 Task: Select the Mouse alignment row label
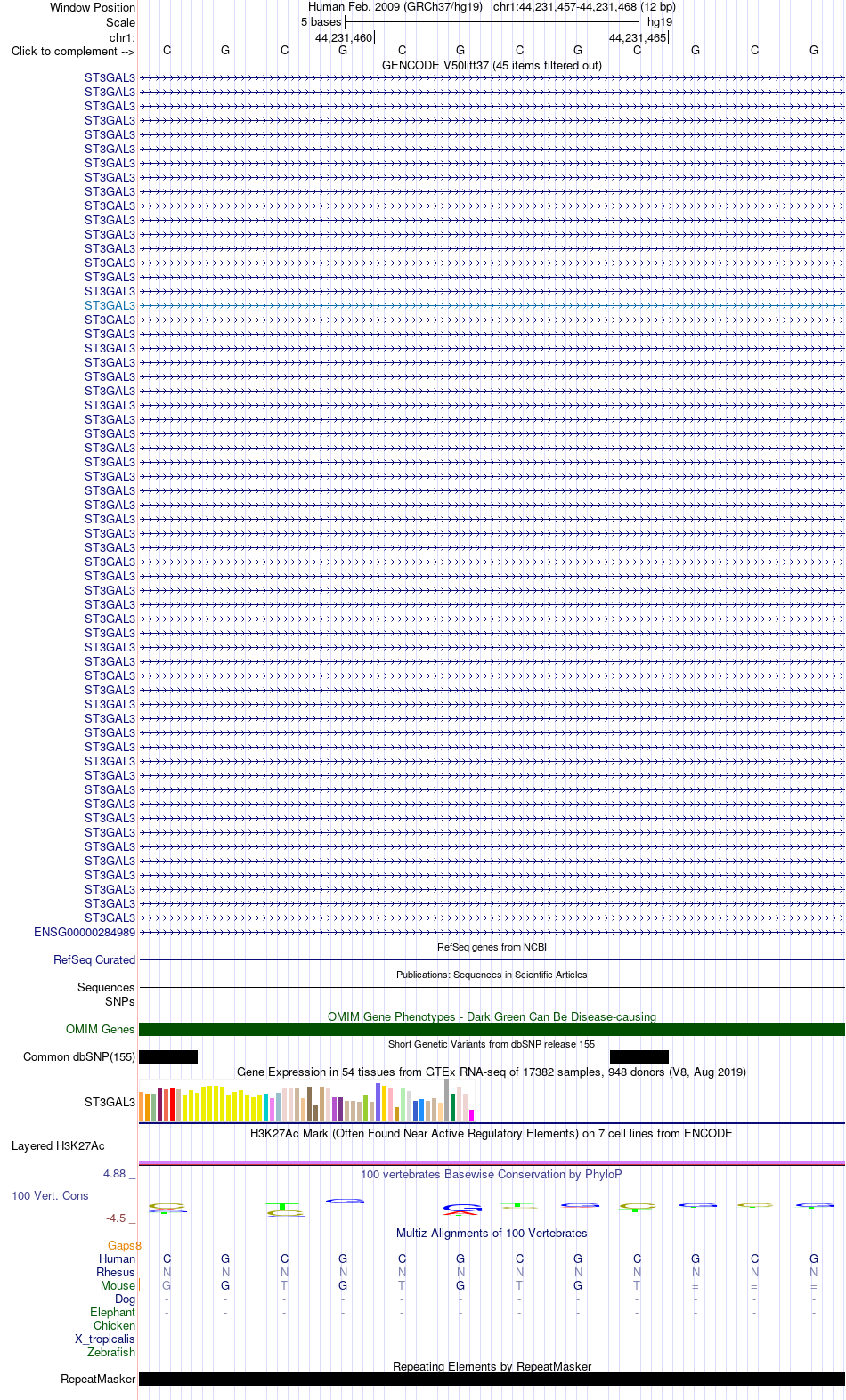coord(118,1285)
